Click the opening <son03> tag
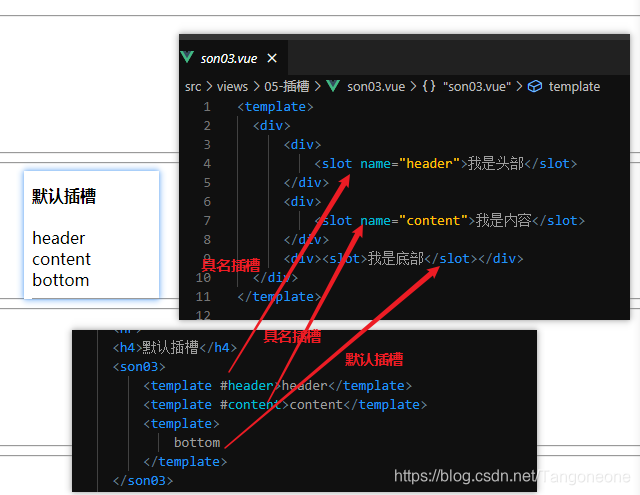Screen dimensions: 640x495 click(x=139, y=367)
